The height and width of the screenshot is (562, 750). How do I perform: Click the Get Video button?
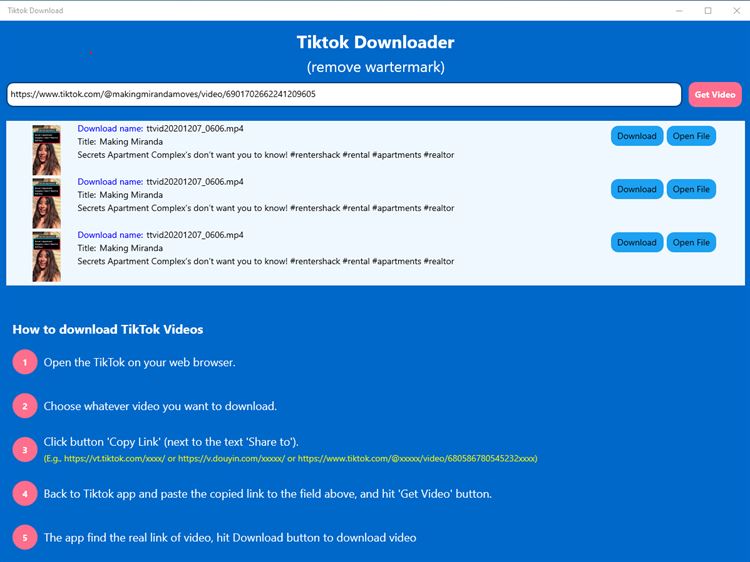tap(715, 94)
